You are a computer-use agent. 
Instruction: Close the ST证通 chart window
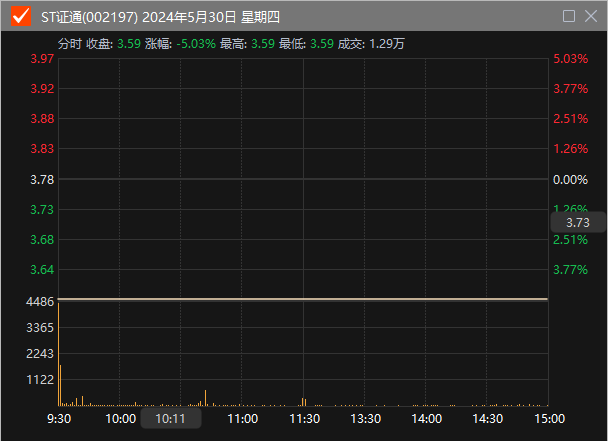[591, 16]
